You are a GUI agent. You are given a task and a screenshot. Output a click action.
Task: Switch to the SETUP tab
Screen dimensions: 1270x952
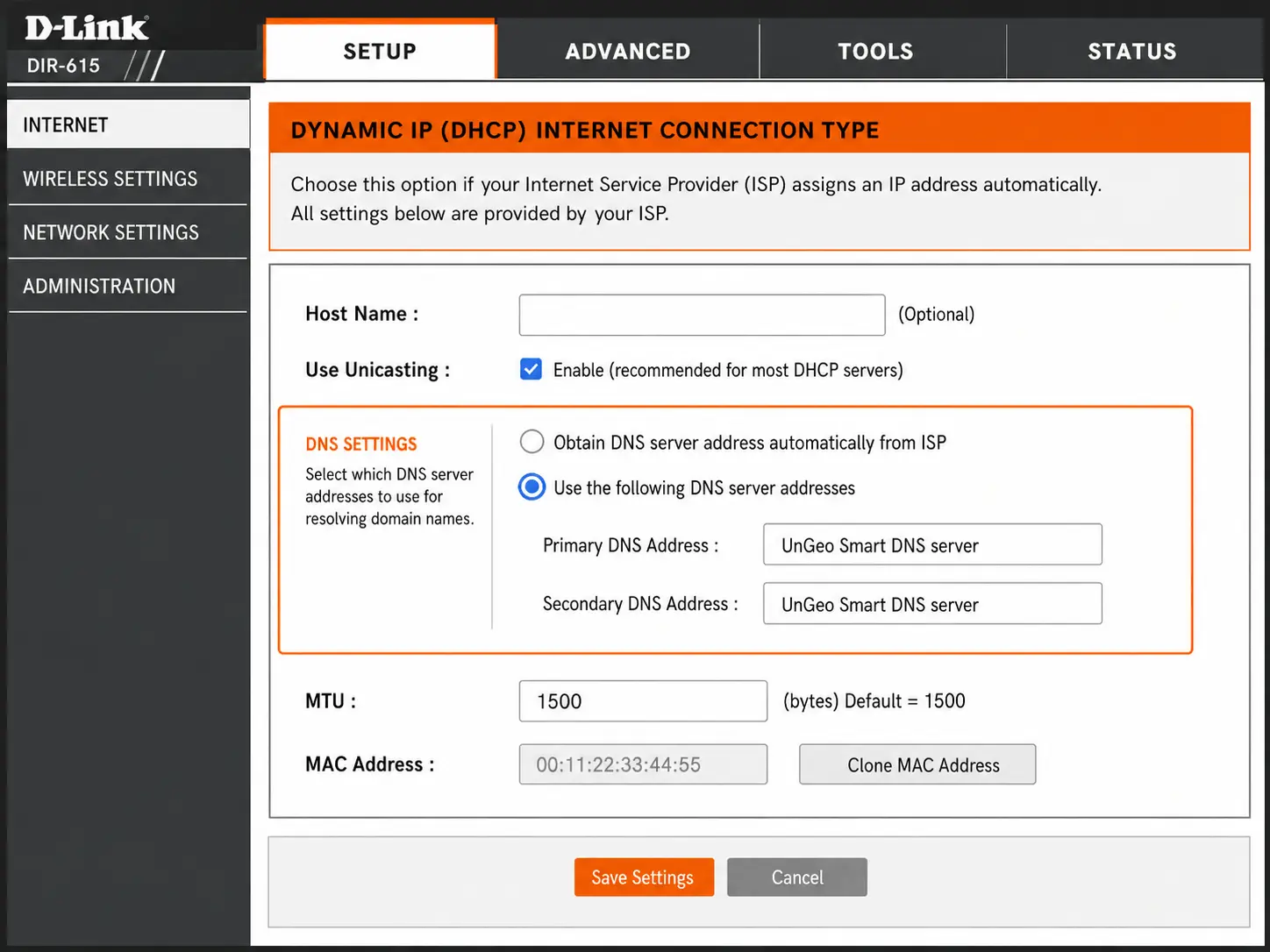pyautogui.click(x=380, y=51)
